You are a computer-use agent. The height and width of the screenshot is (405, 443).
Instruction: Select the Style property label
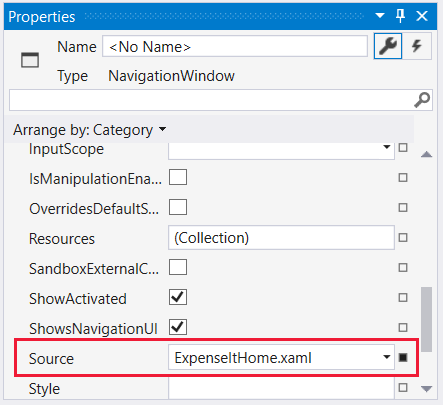click(44, 389)
